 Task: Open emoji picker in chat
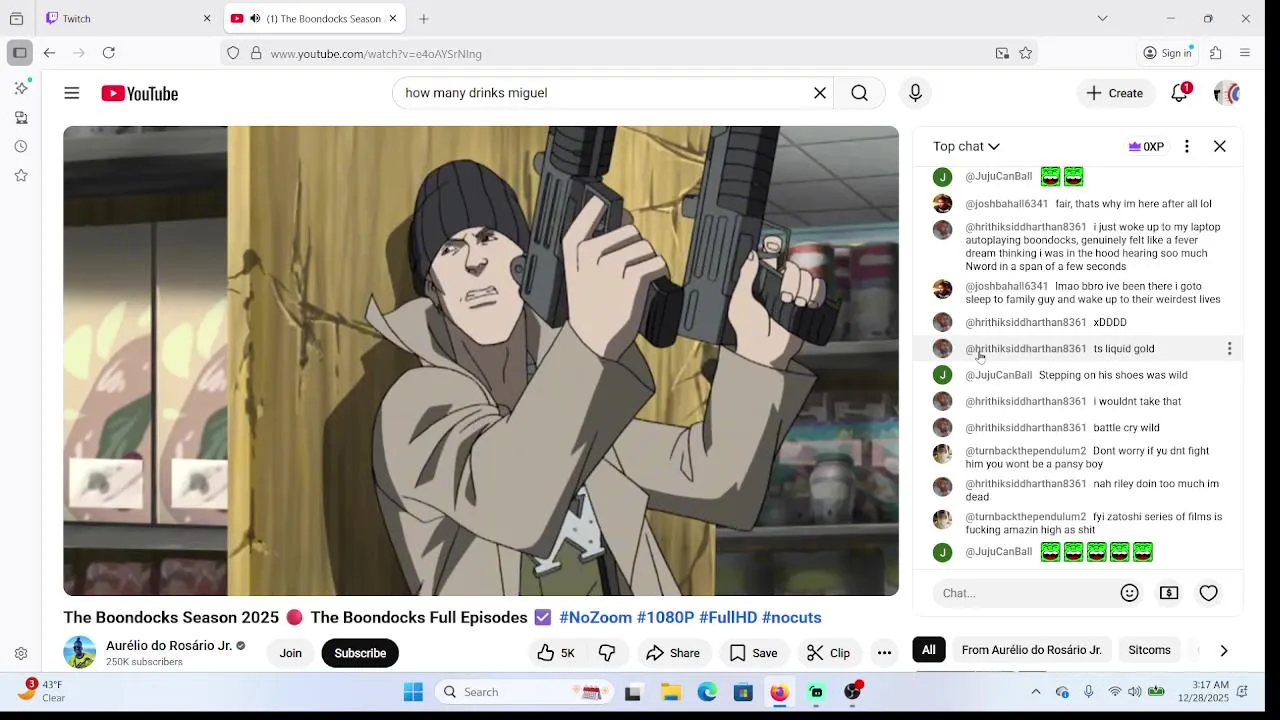[1129, 593]
